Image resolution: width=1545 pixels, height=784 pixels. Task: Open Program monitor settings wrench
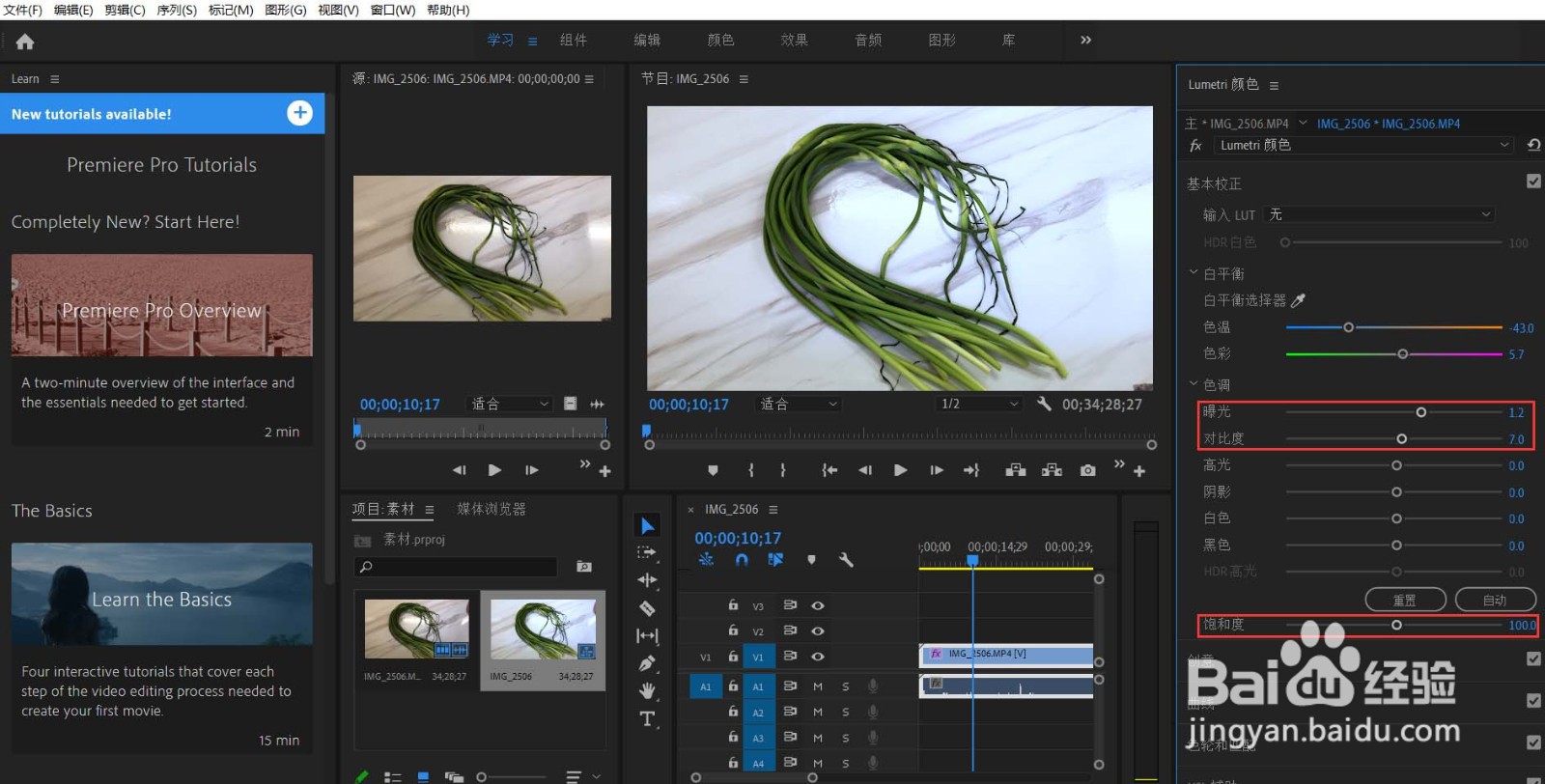[x=1044, y=404]
